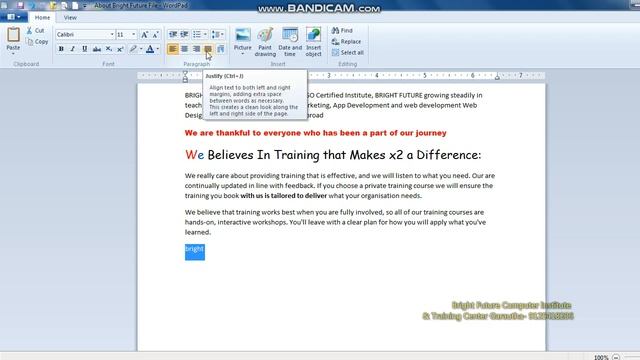Click the left indent marker on ruler
640x360 pixels.
tap(185, 79)
